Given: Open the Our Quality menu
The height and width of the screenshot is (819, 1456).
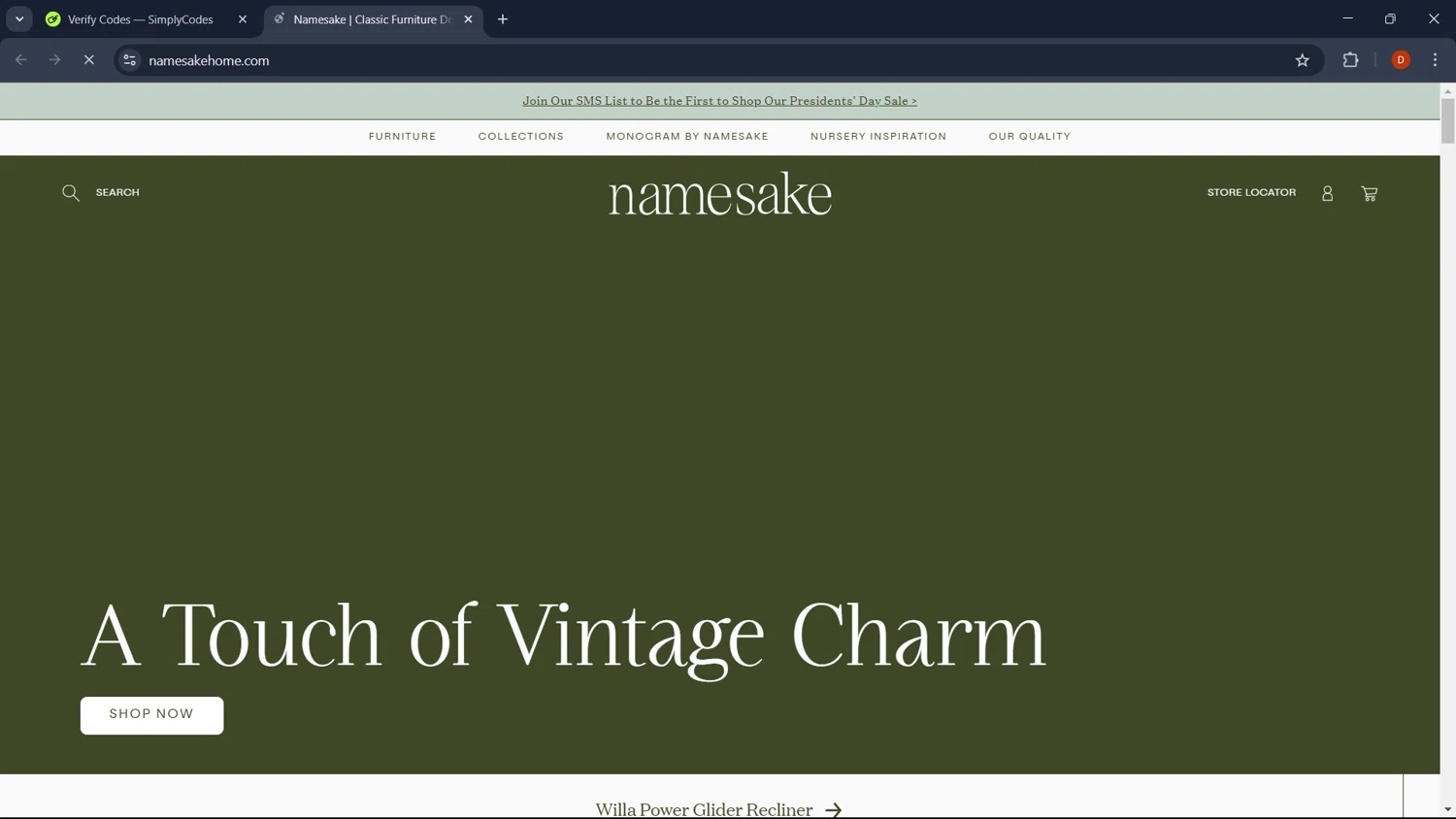Looking at the screenshot, I should click(1030, 137).
